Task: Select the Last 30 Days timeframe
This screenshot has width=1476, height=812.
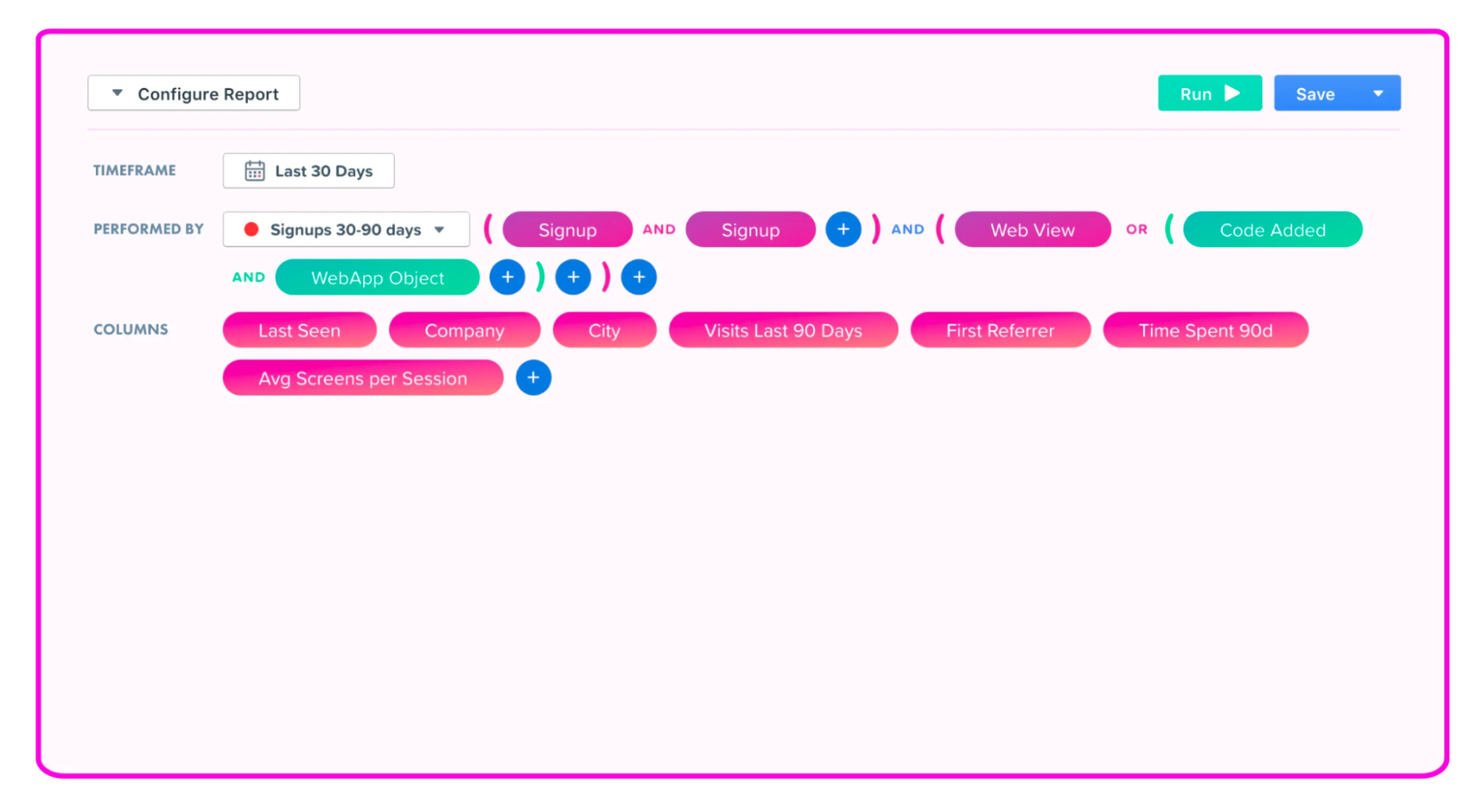Action: pyautogui.click(x=308, y=171)
